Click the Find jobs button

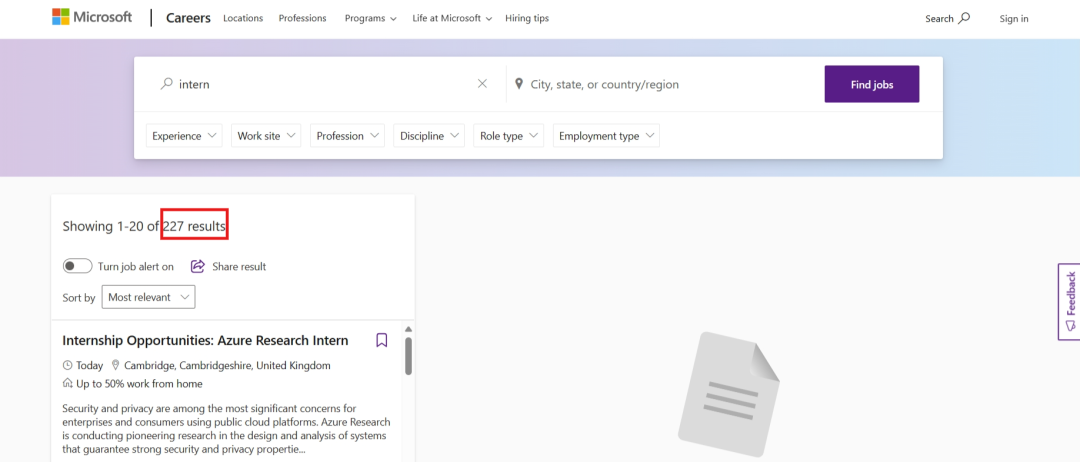click(x=871, y=84)
